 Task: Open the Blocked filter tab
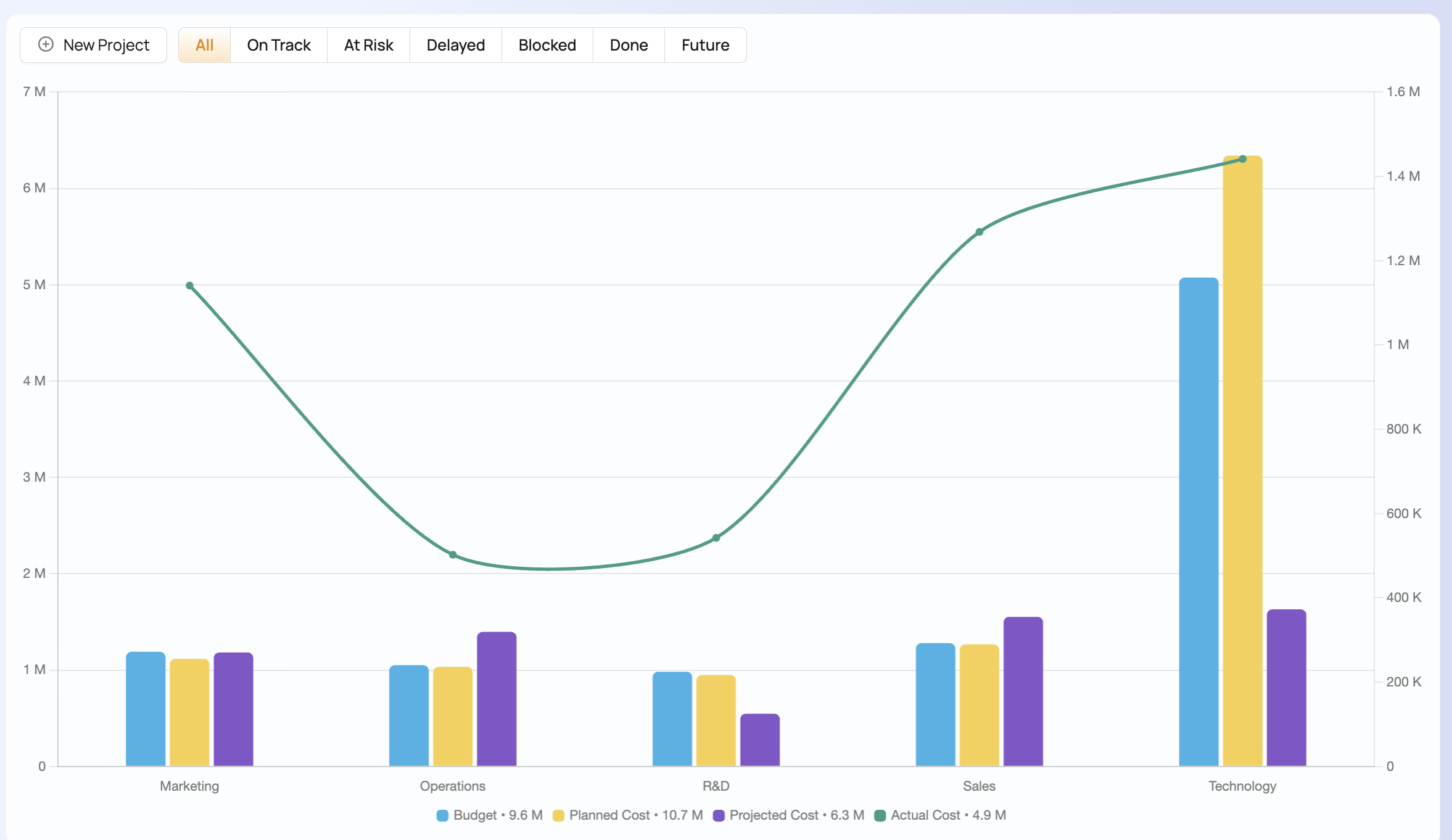pyautogui.click(x=547, y=45)
